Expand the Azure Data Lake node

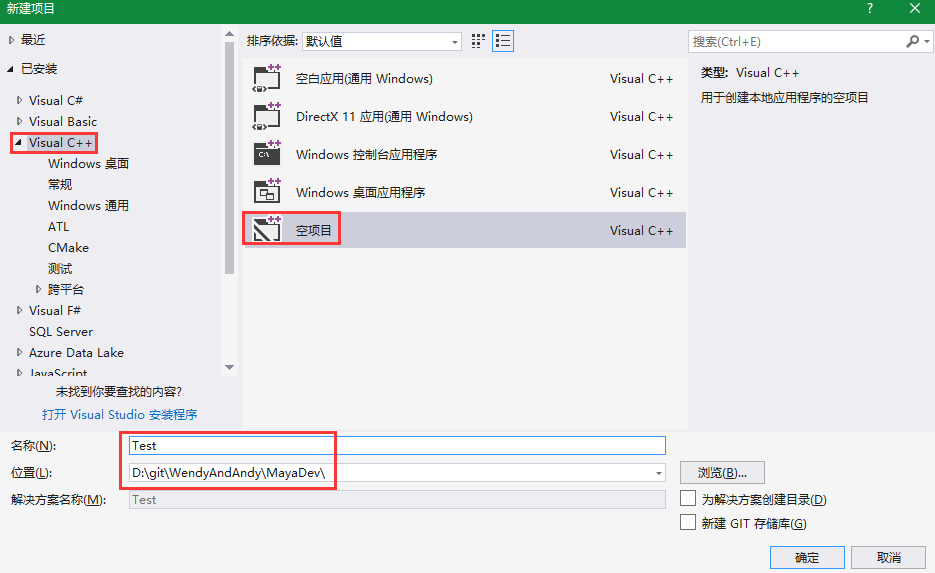tap(20, 352)
